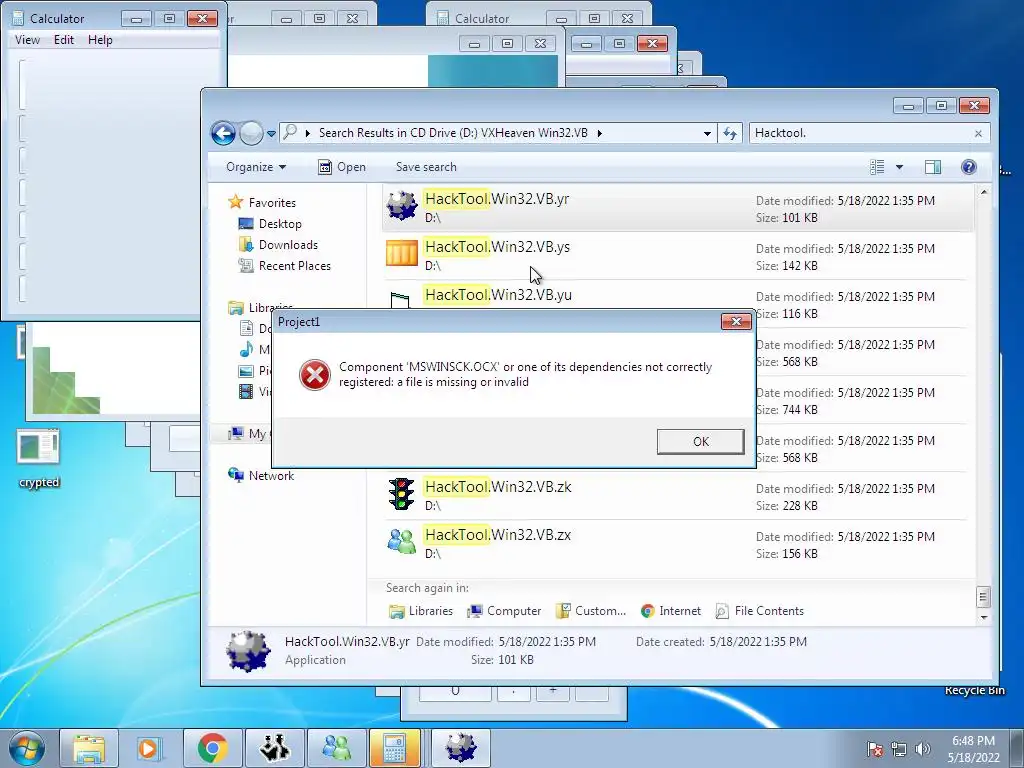Select HackTool.Win32.VB.ys file icon

[x=402, y=253]
